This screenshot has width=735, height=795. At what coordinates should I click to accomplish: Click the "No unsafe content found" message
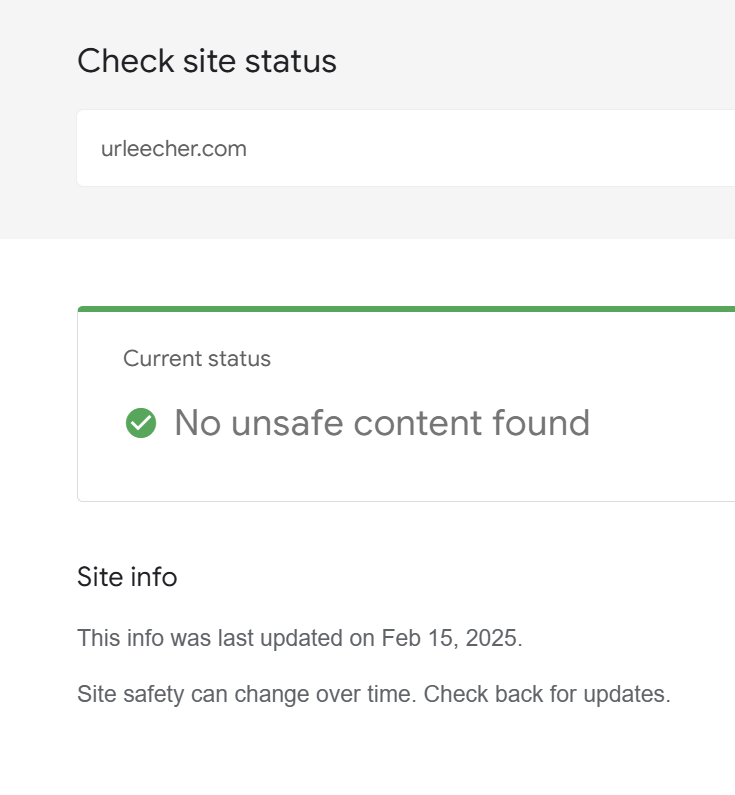point(381,423)
